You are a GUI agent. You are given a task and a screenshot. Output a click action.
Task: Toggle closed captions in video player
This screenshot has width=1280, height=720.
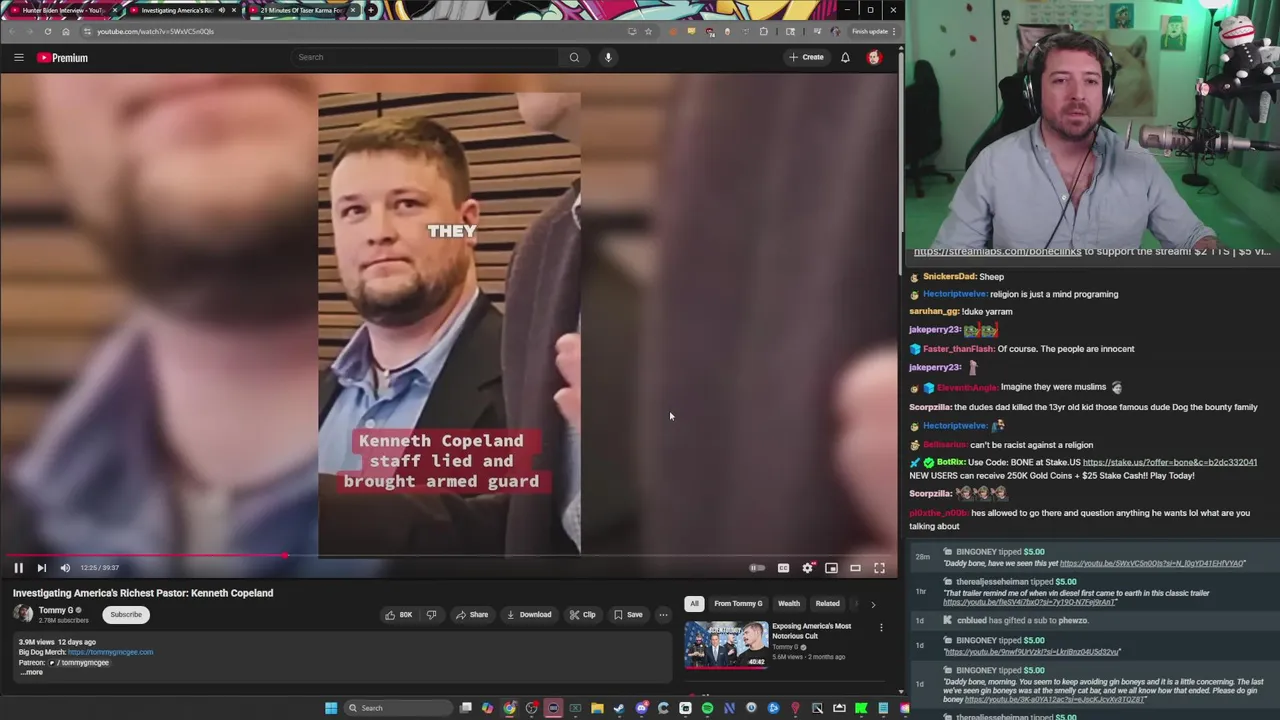click(x=783, y=568)
